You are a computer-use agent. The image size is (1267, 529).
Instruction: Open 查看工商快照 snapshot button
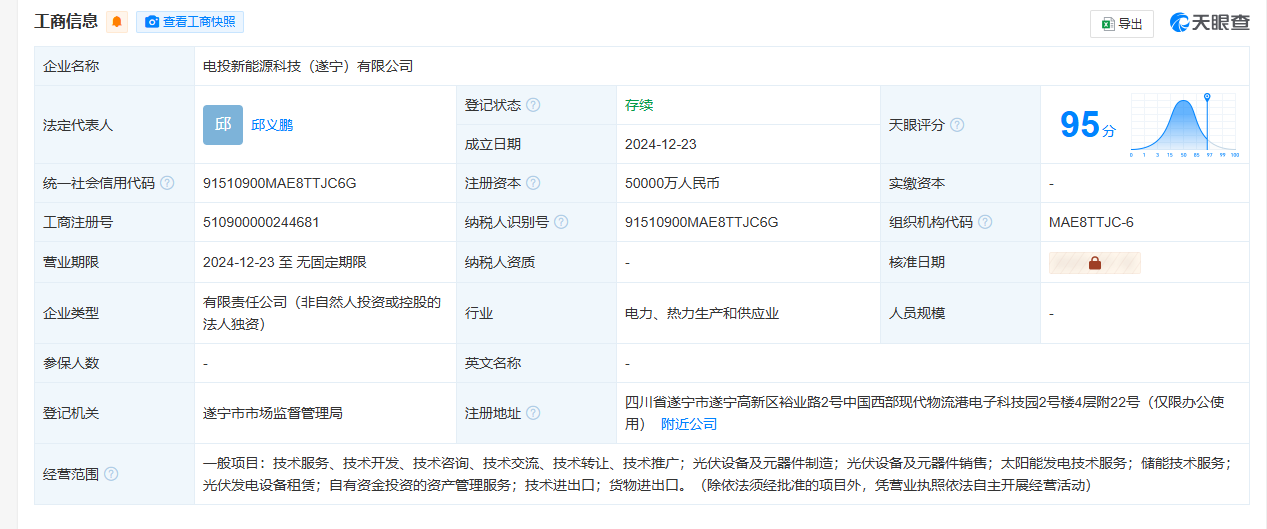[190, 22]
